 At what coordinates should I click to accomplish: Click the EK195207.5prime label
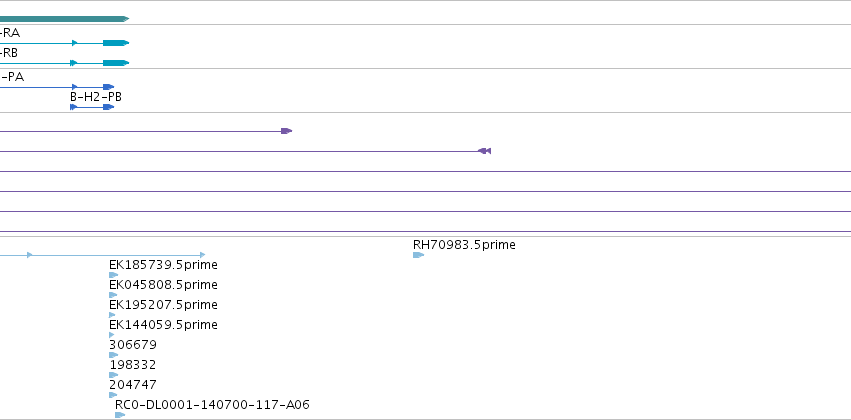coord(163,304)
